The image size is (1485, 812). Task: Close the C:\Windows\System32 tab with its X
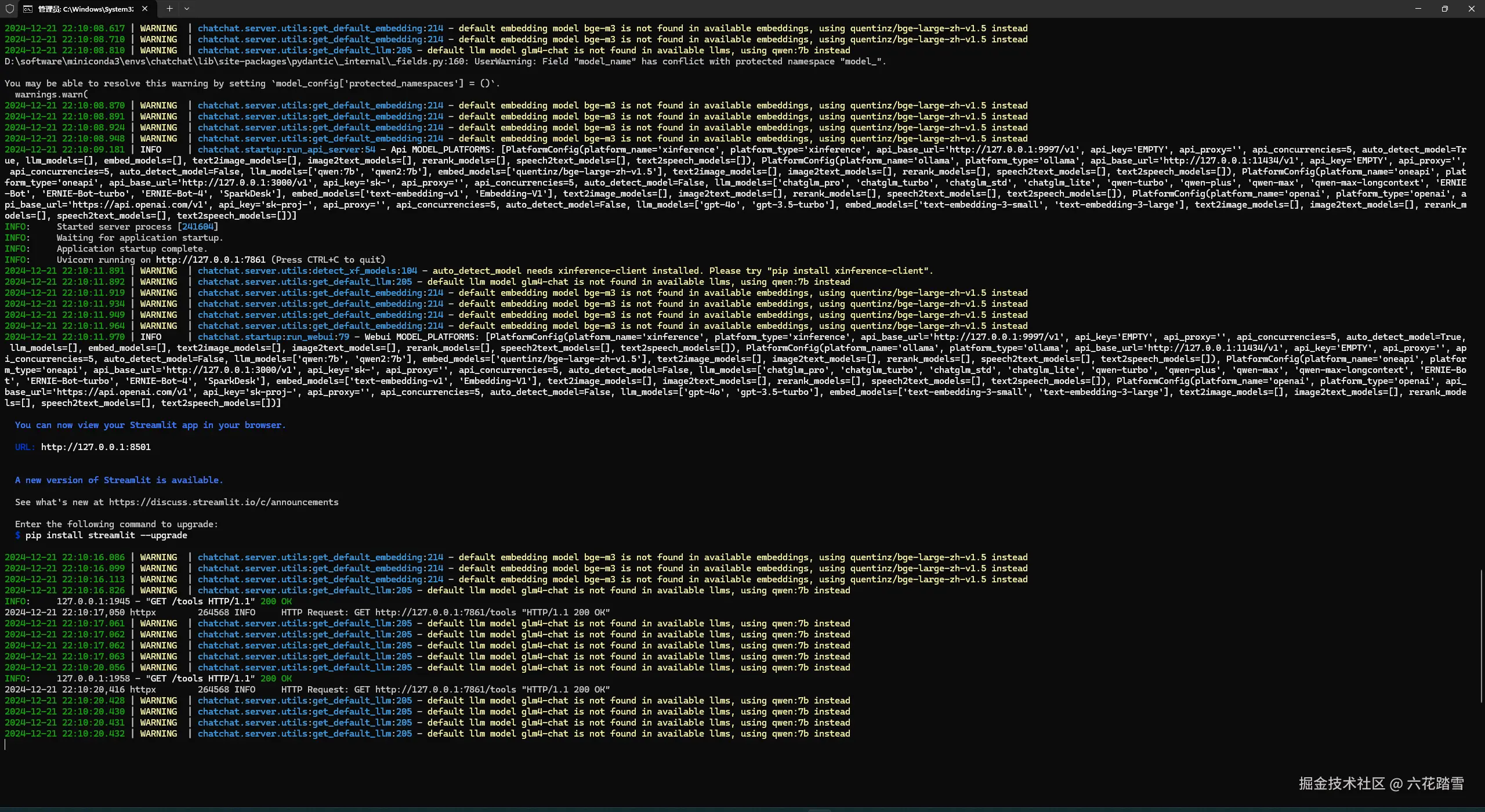pyautogui.click(x=144, y=9)
